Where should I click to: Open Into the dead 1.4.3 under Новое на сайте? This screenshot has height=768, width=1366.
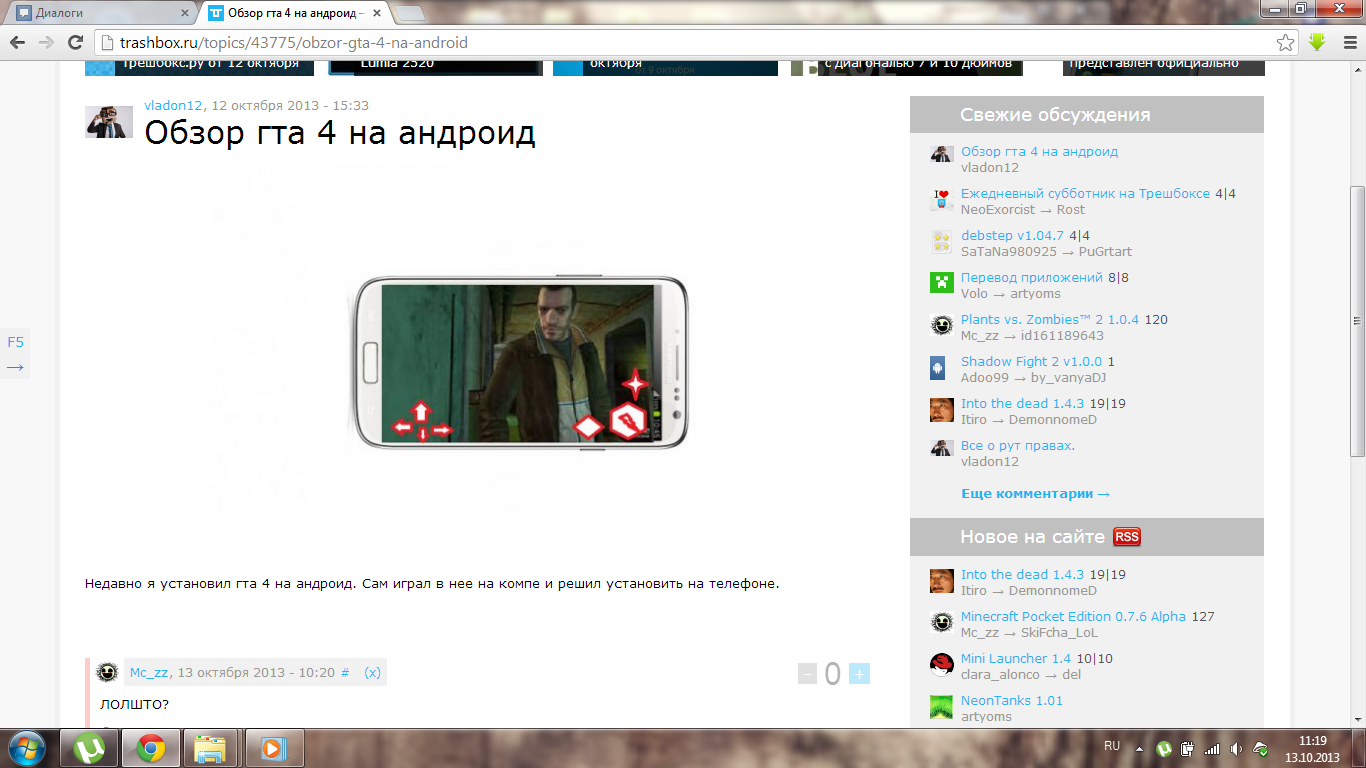click(x=1022, y=574)
